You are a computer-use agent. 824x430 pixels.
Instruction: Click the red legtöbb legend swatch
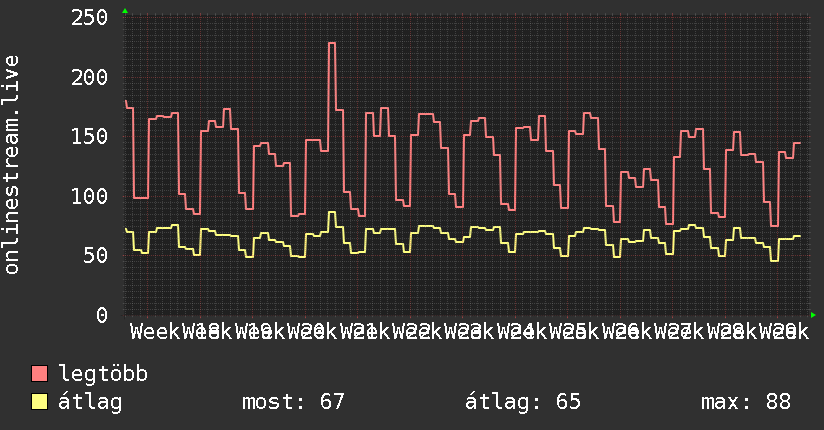[x=39, y=374]
